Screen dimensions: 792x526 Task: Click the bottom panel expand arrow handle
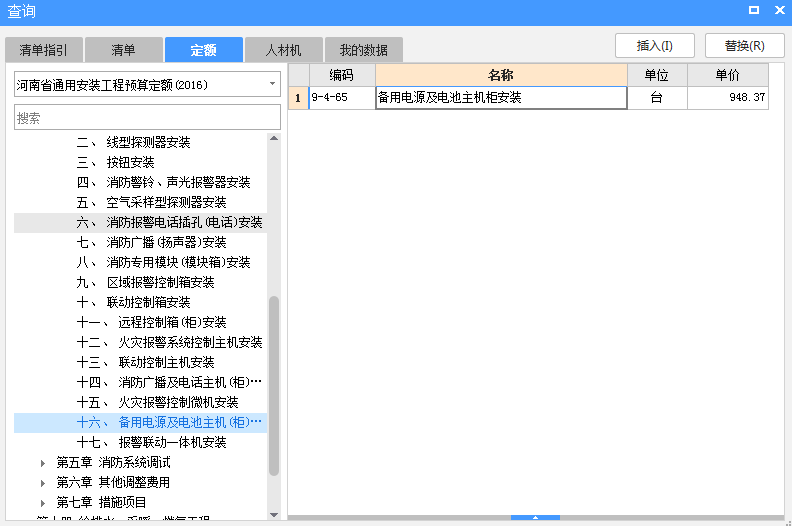click(535, 517)
